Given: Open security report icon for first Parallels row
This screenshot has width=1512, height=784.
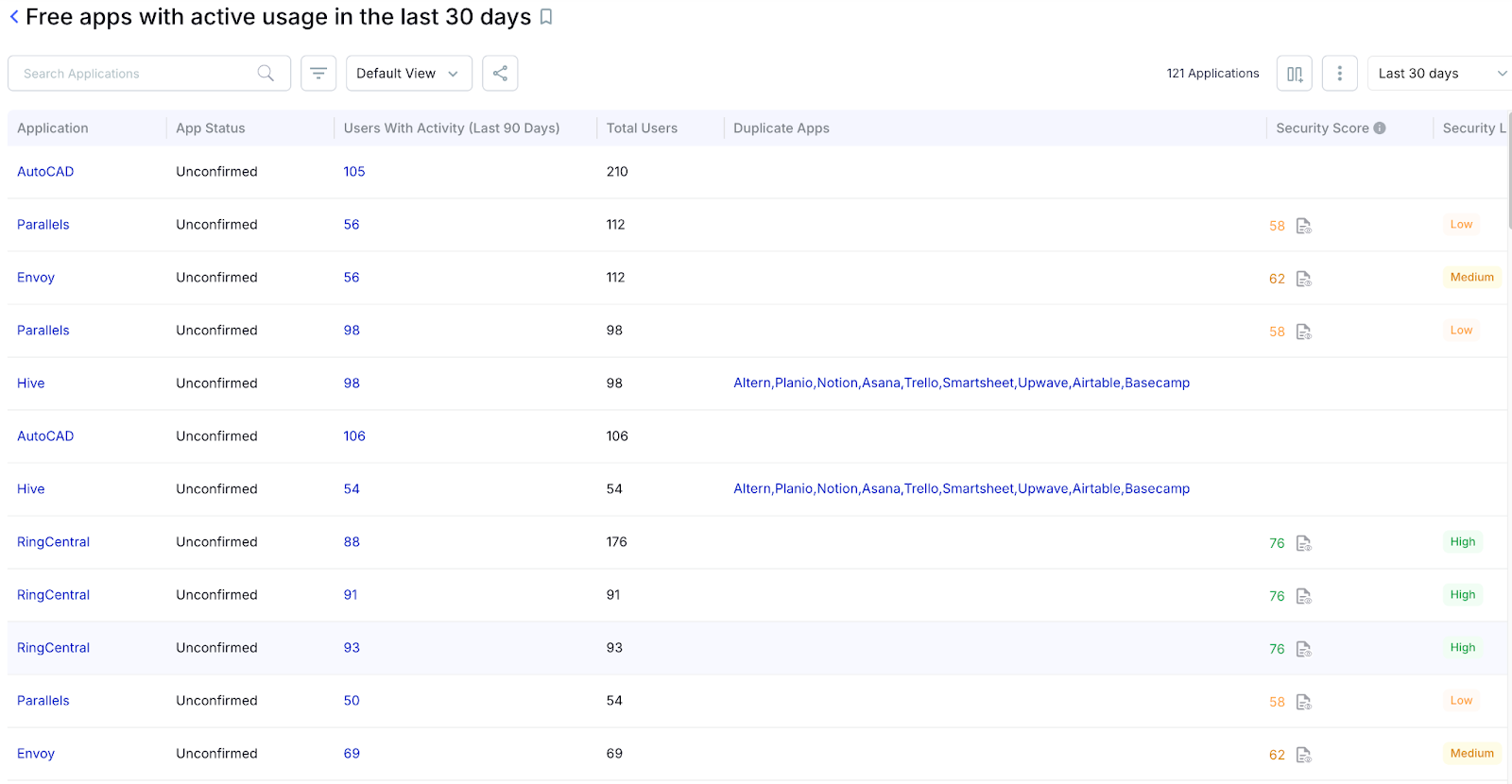Looking at the screenshot, I should click(x=1304, y=226).
